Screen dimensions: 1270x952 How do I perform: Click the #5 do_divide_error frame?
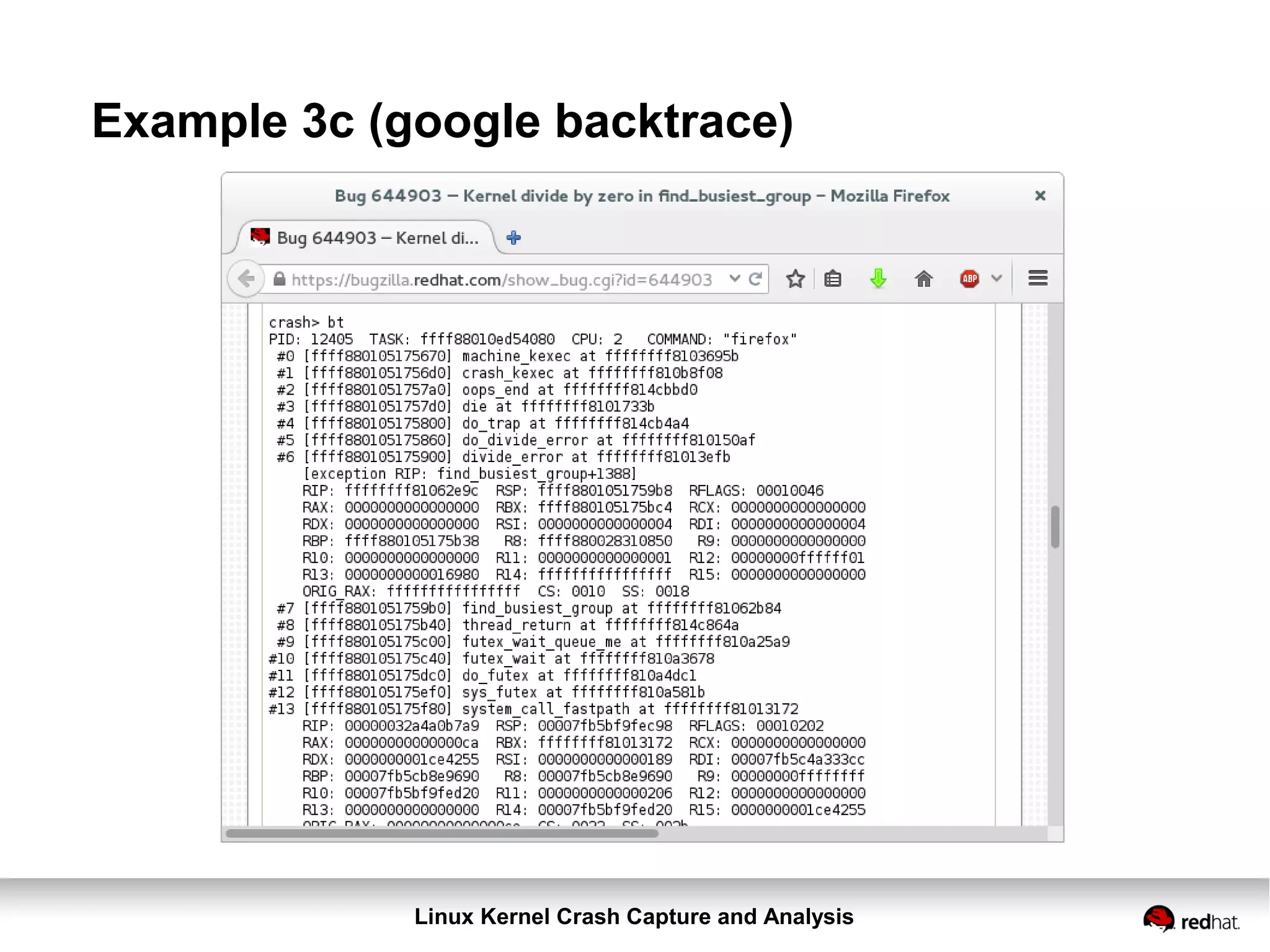click(x=516, y=440)
